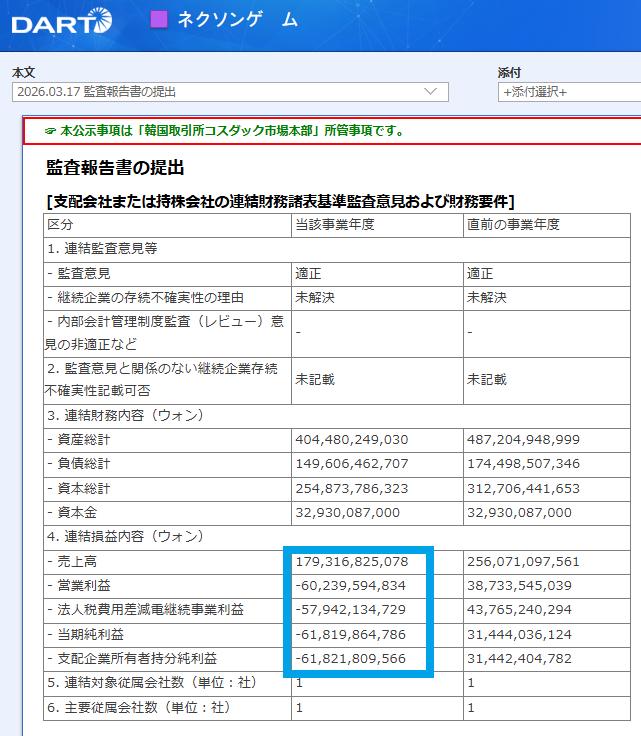Click the 継続企業の存続不確実性の理由 row label
641x736 pixels.
[145, 298]
